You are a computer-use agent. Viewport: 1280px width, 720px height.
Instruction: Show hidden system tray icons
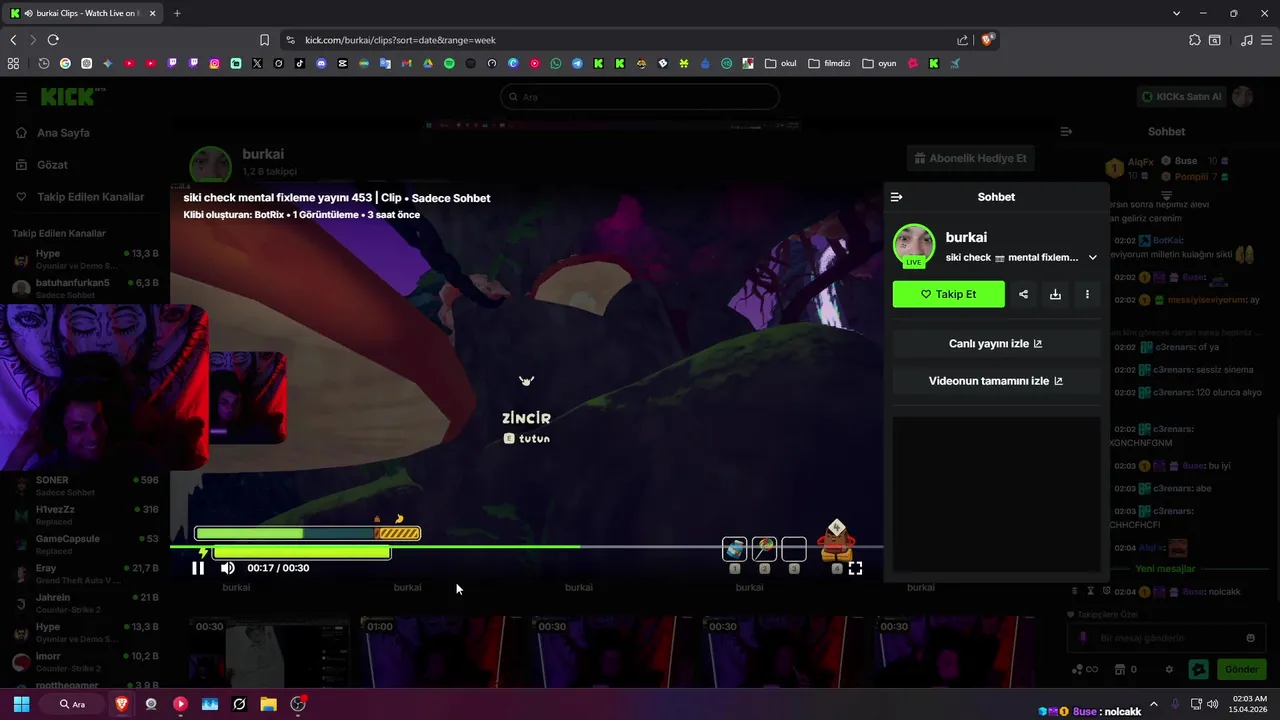pos(1153,704)
